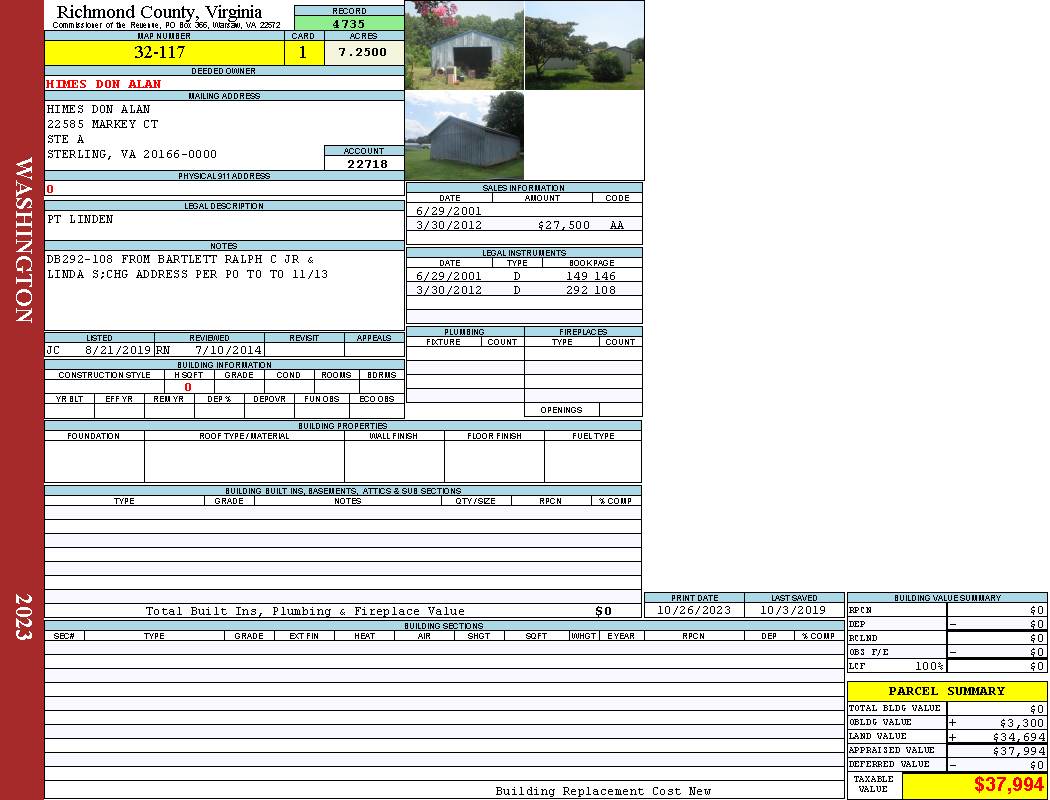
Task: Select the 6/29/2001 legal instrument row
Action: [x=523, y=276]
